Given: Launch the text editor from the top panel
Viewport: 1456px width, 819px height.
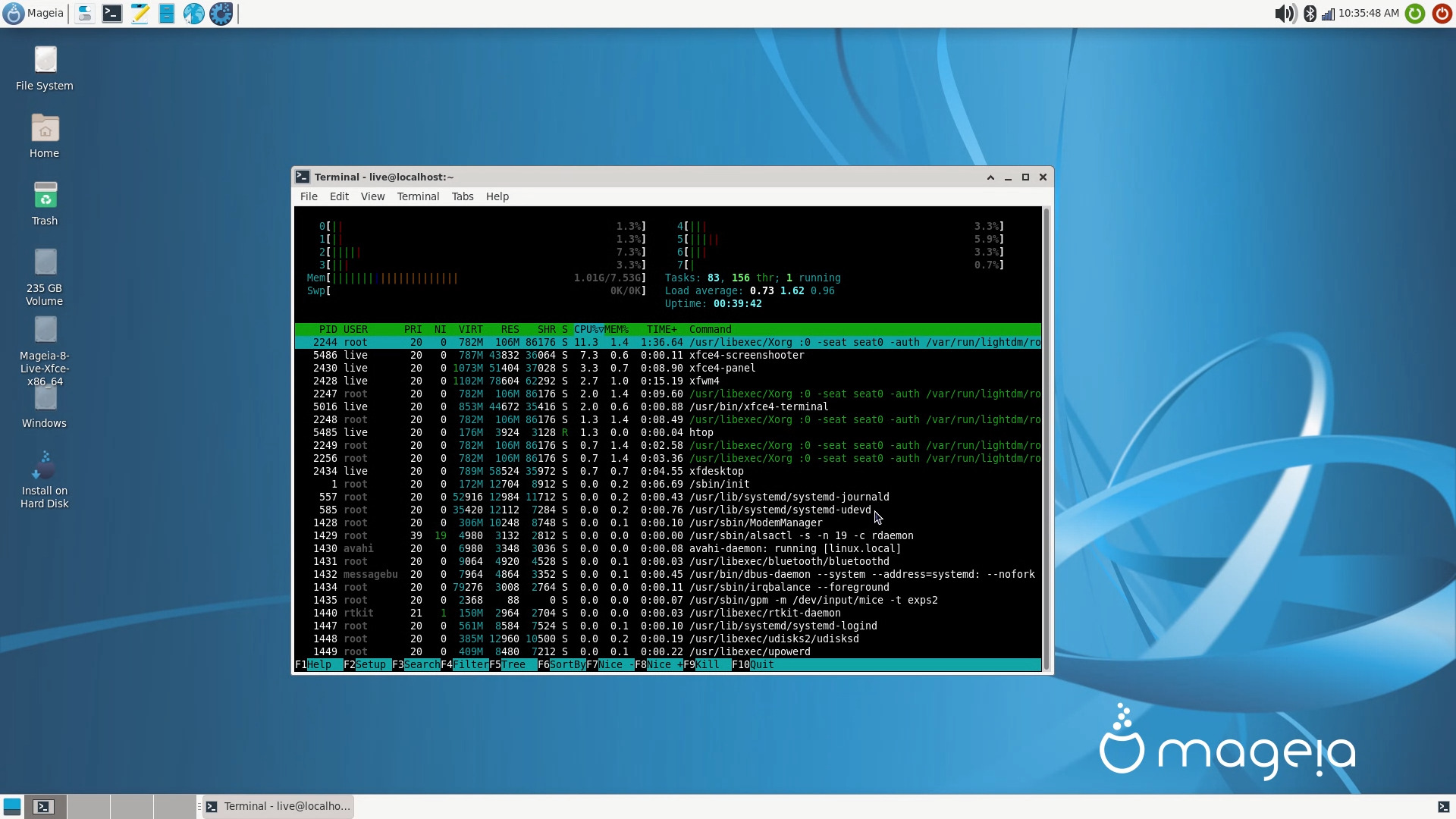Looking at the screenshot, I should click(140, 13).
